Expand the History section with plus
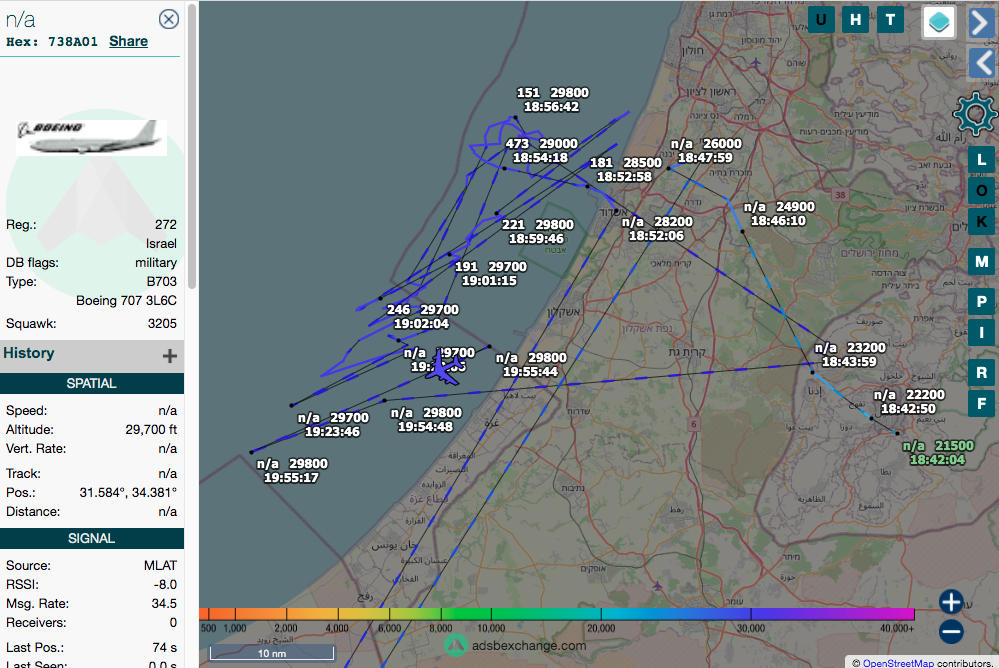 [169, 356]
